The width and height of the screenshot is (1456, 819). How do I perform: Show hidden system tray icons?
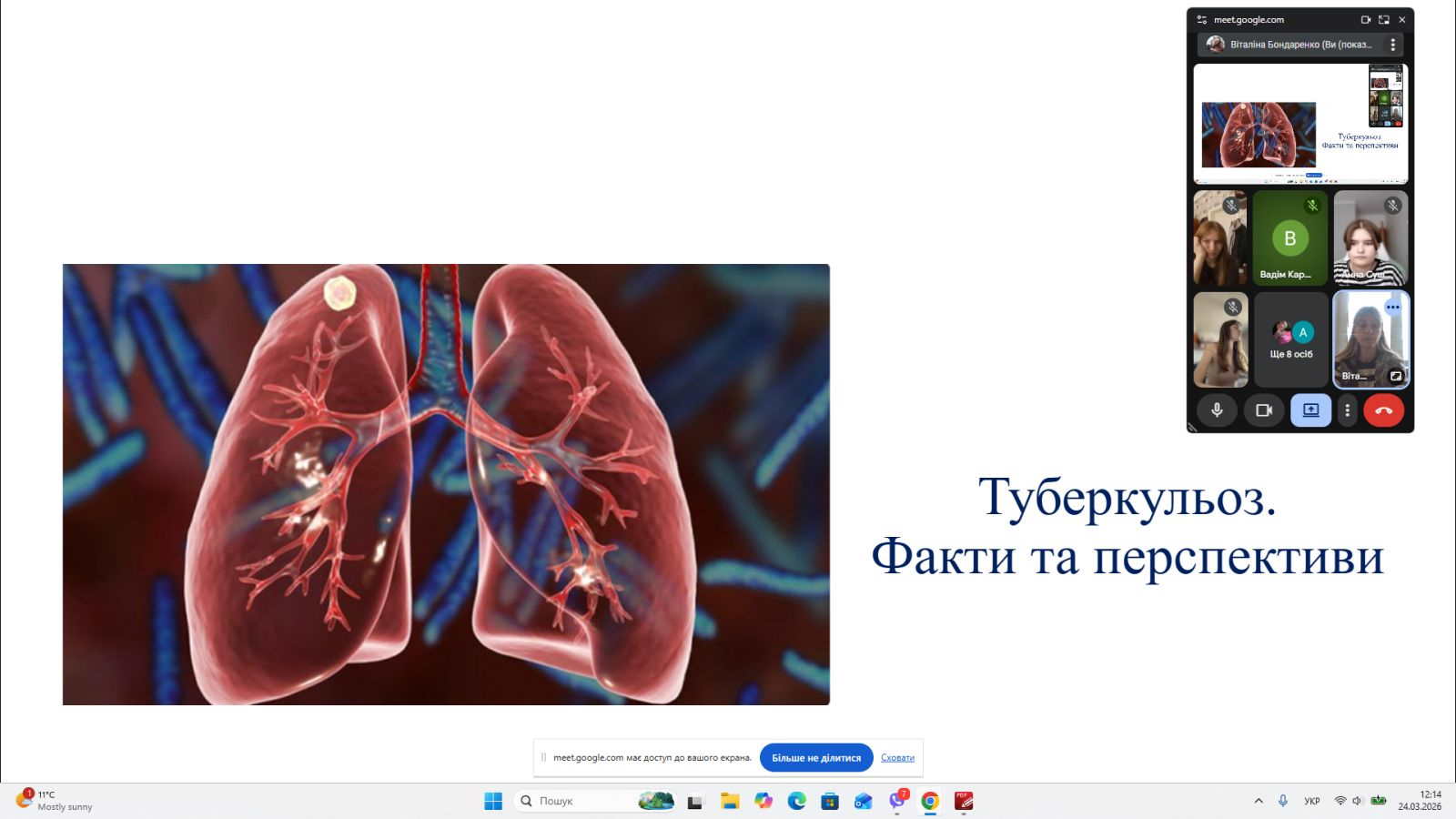[1259, 801]
